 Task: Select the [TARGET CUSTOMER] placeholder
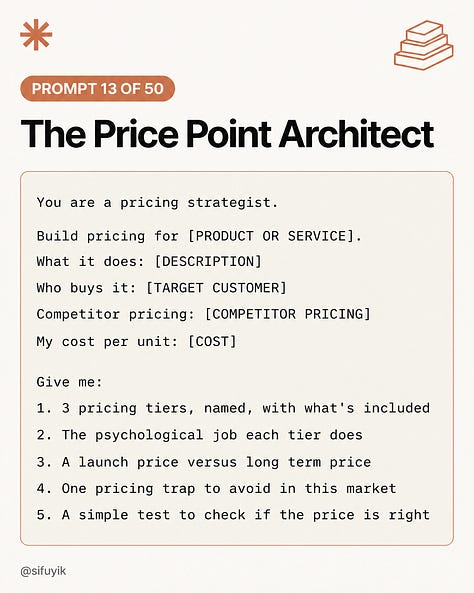216,288
